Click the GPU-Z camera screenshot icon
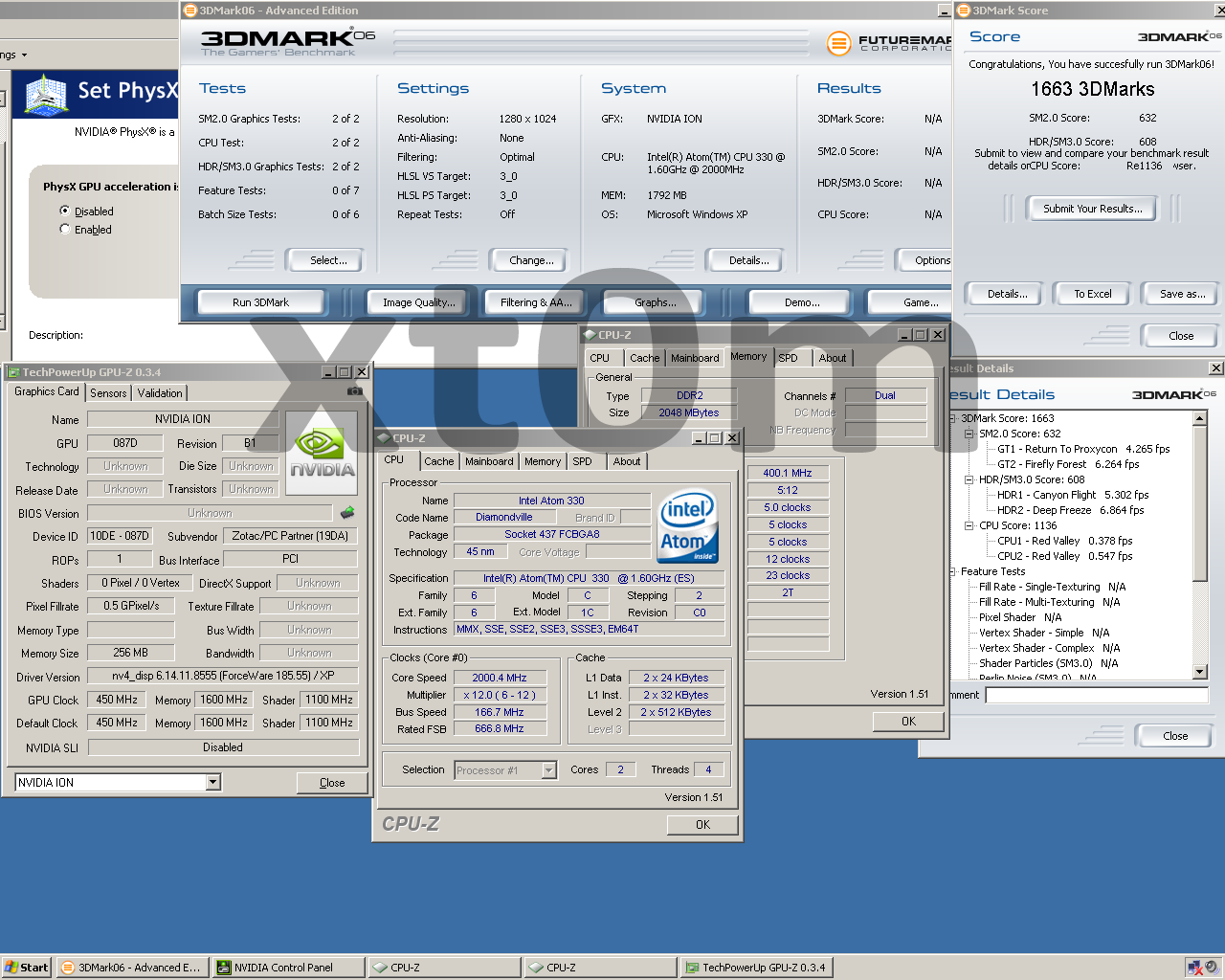Screen dimensions: 1225x980 click(354, 391)
